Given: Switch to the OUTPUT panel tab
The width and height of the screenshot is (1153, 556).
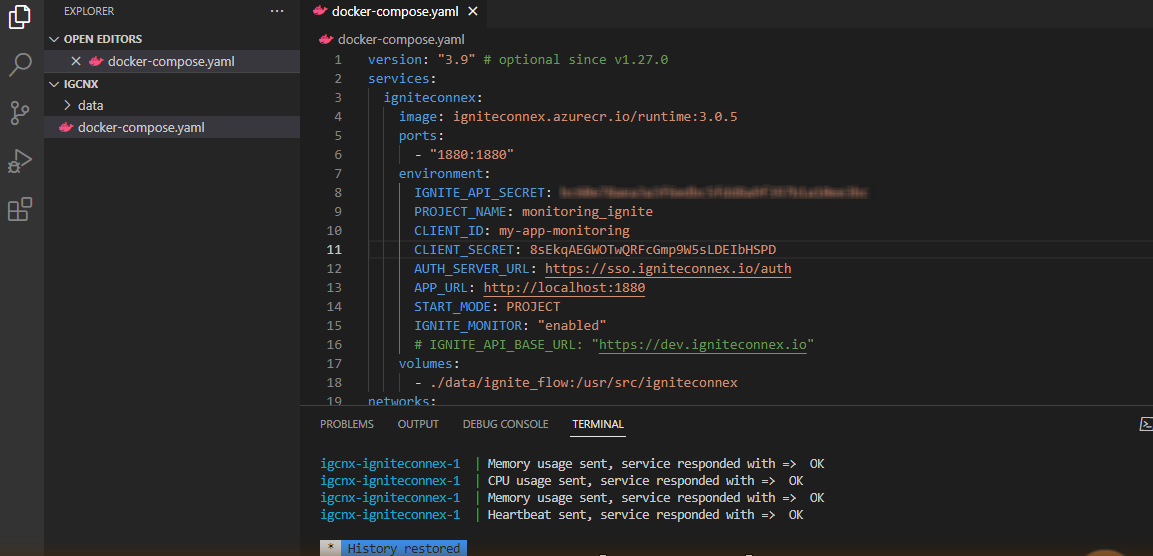Looking at the screenshot, I should click(x=418, y=424).
